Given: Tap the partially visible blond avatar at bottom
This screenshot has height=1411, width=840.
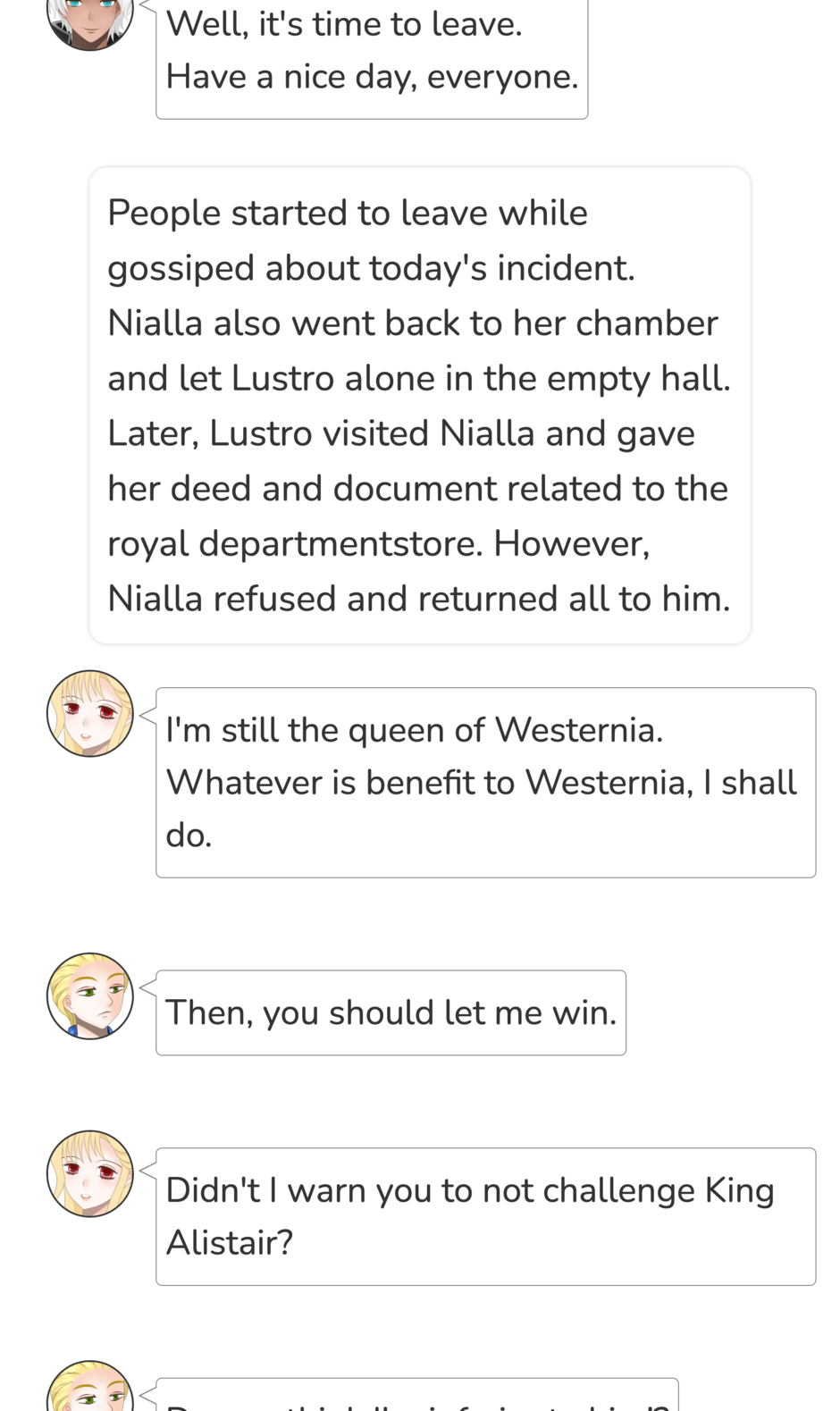Looking at the screenshot, I should click(89, 1390).
